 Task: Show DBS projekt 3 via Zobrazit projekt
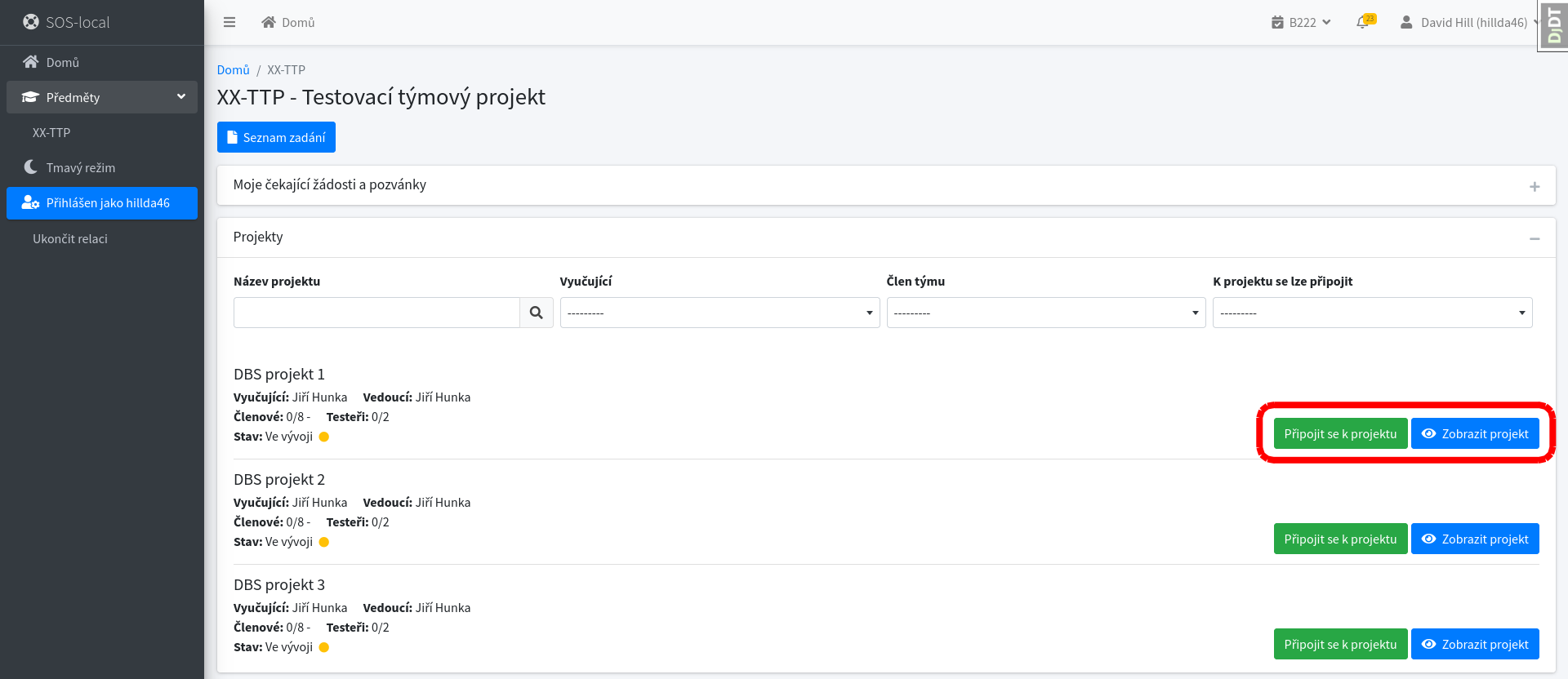pos(1475,644)
